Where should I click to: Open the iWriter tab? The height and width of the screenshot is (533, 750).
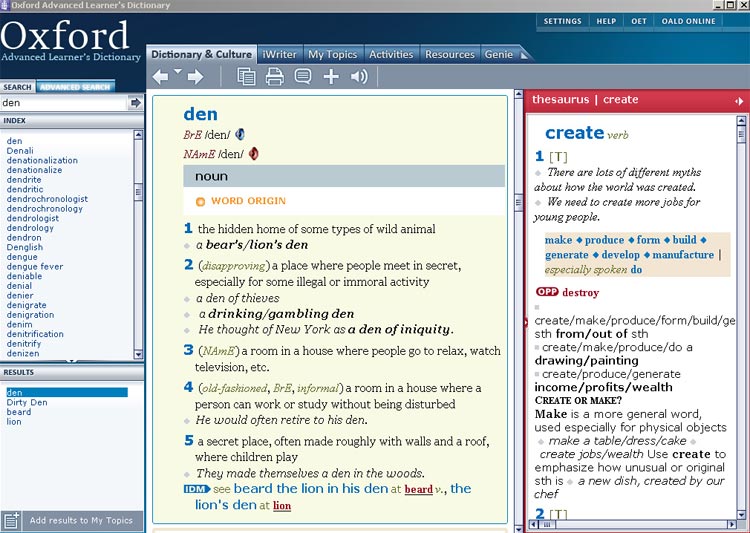(279, 55)
